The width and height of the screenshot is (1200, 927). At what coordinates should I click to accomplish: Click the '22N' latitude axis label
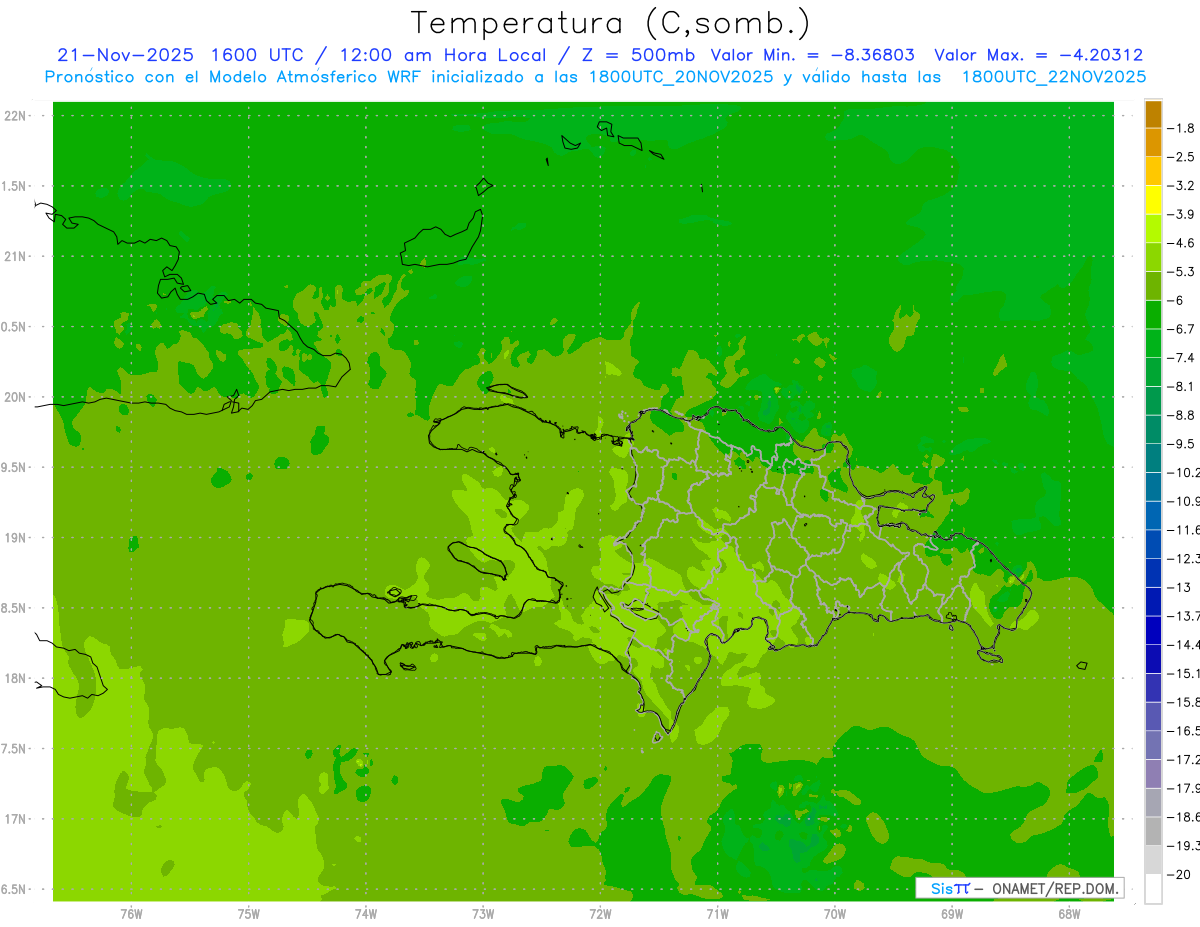(15, 116)
